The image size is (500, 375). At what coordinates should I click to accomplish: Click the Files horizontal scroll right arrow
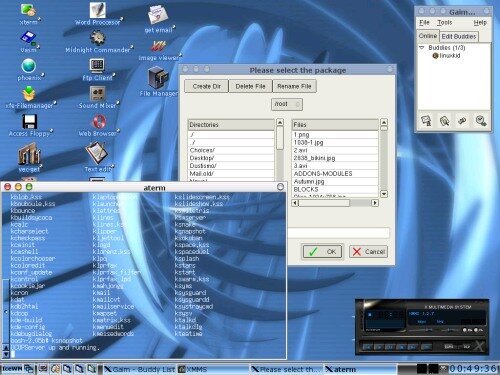pyautogui.click(x=375, y=203)
